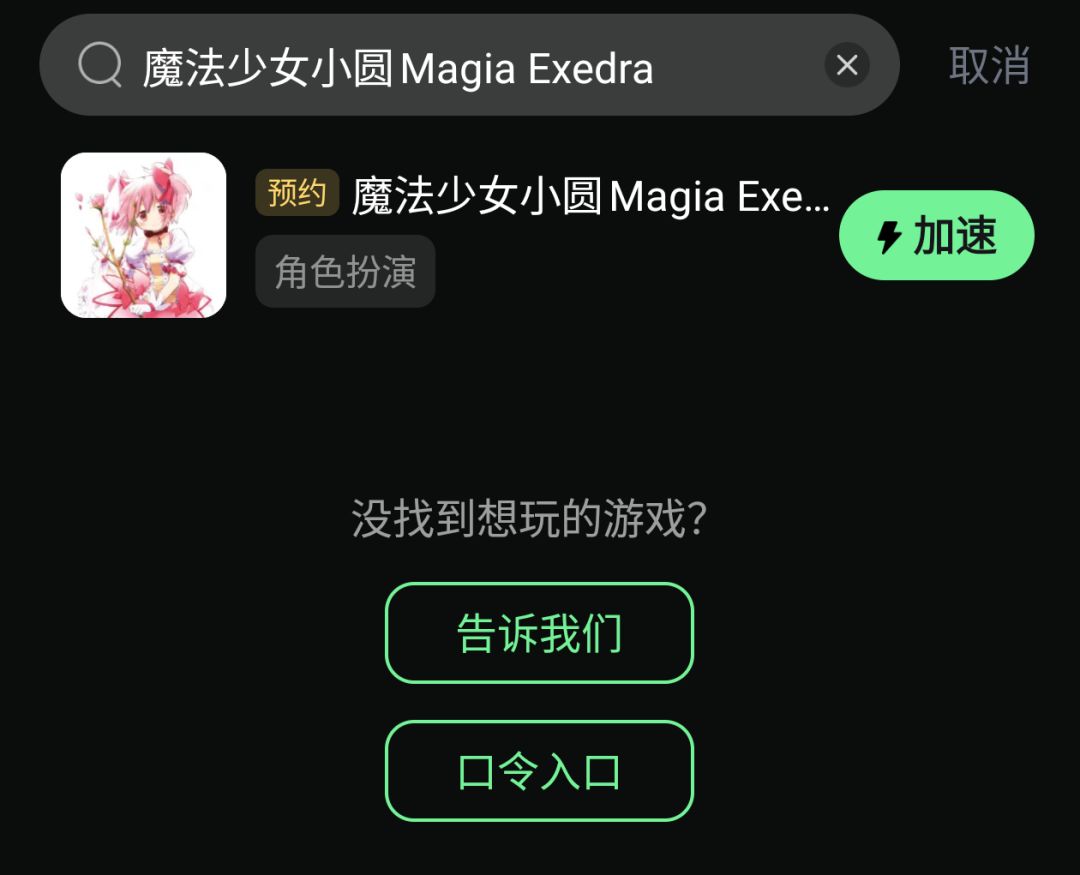Open the pink-haired girl game icon
The image size is (1080, 875).
point(143,235)
